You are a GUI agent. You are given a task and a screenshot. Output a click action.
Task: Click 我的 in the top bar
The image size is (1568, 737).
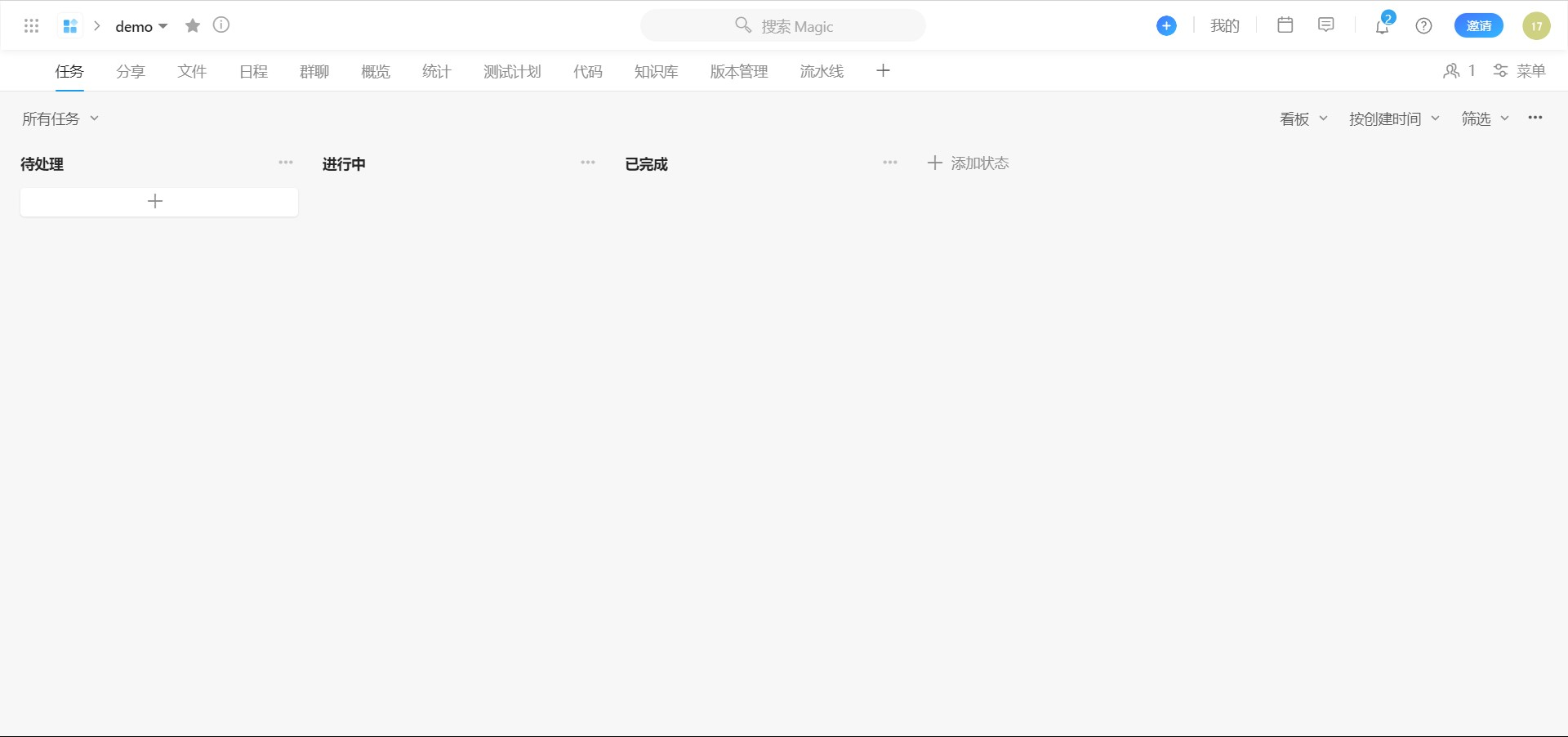tap(1224, 25)
